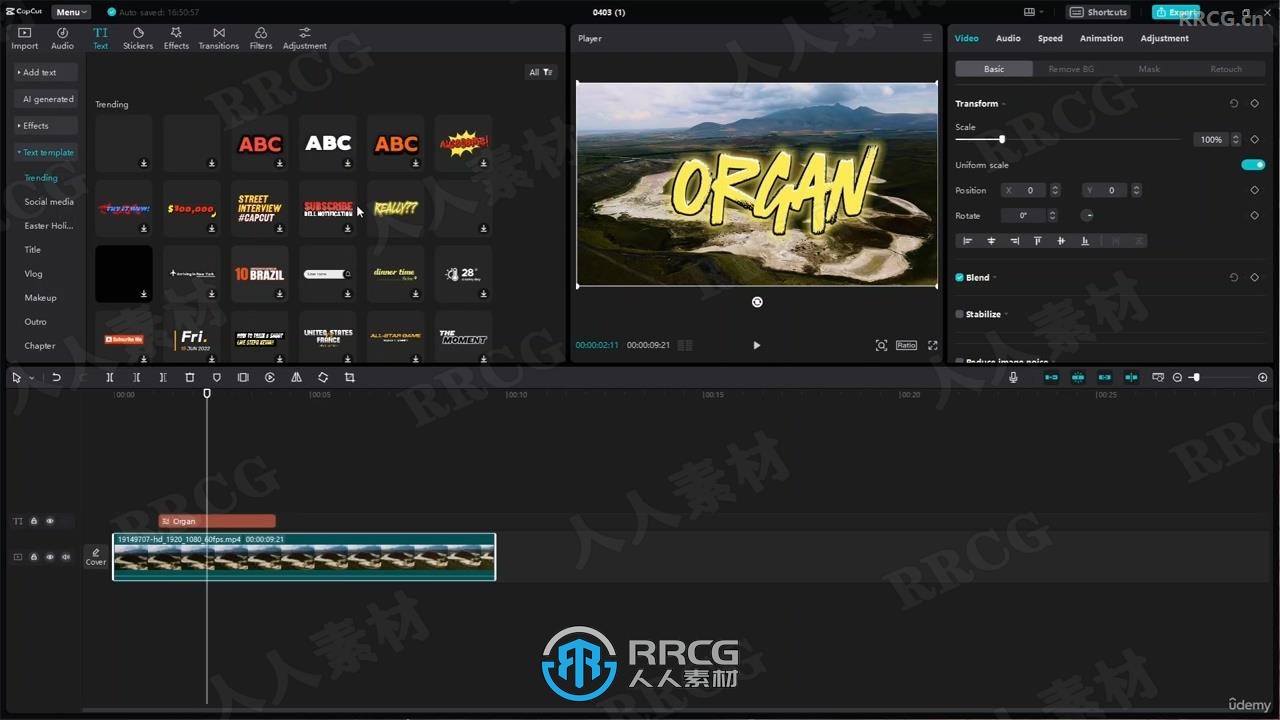The width and height of the screenshot is (1280, 720).
Task: Toggle the main track magnet snapping icon
Action: coord(1051,377)
